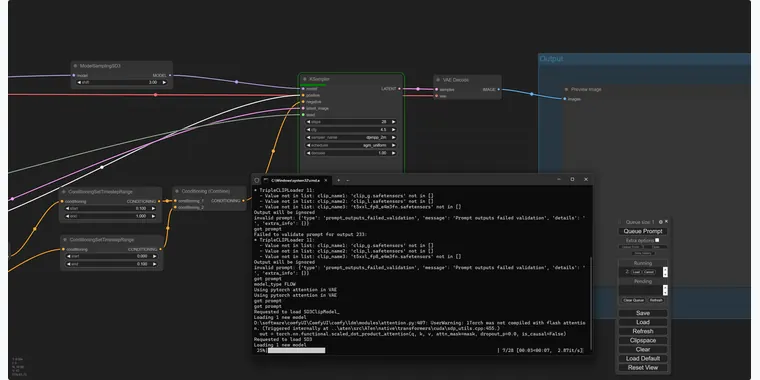Close the queue menu panel with its X
760x380 pixels.
tap(666, 222)
